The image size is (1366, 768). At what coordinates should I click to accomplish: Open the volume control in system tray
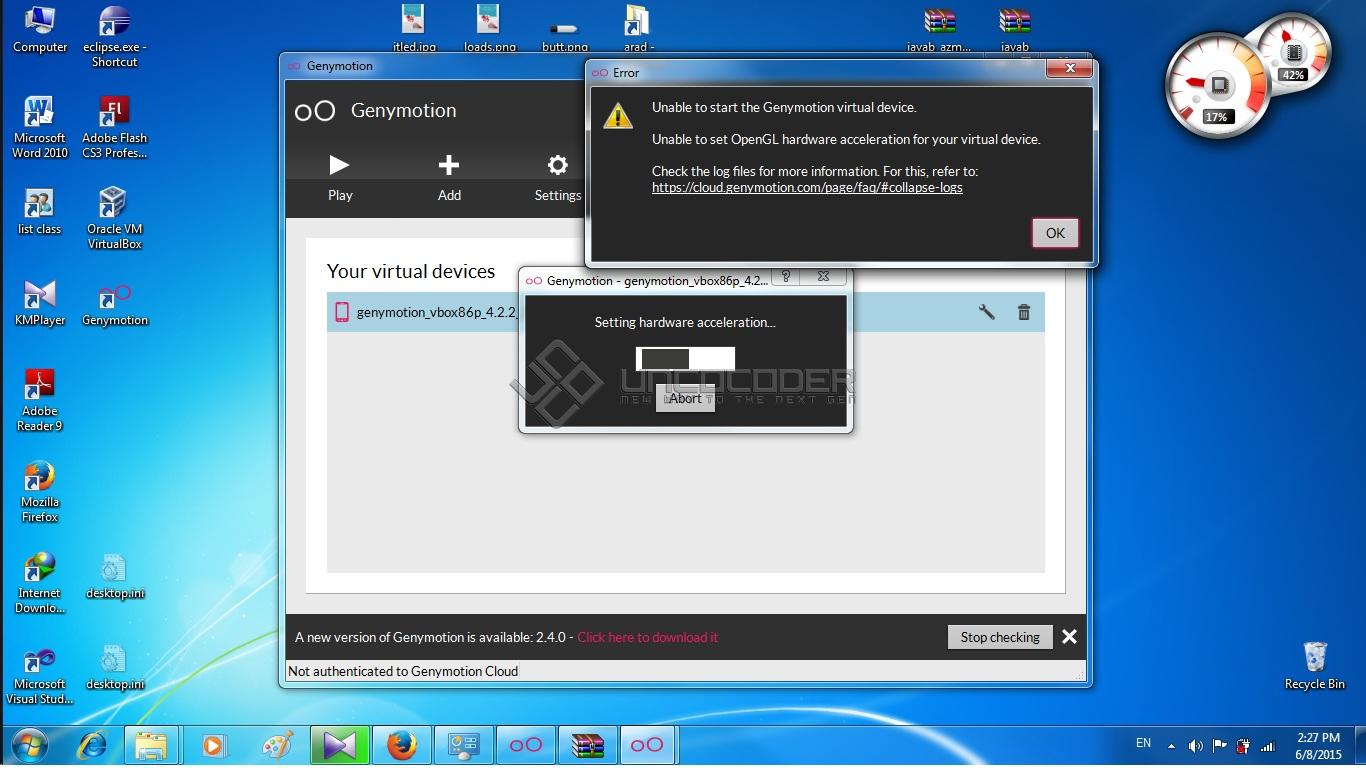(x=1195, y=746)
